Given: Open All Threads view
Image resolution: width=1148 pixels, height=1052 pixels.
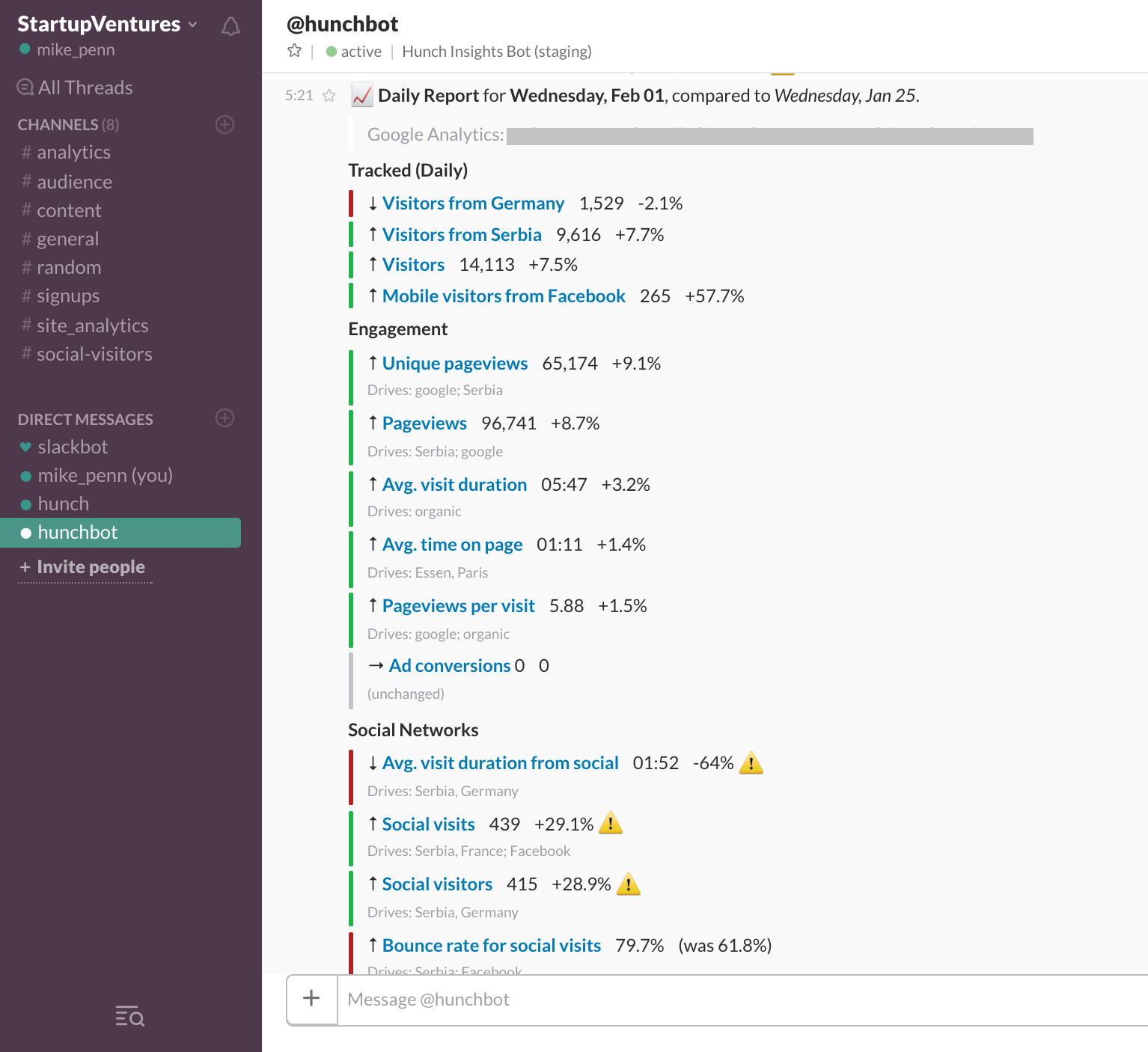Looking at the screenshot, I should click(76, 88).
